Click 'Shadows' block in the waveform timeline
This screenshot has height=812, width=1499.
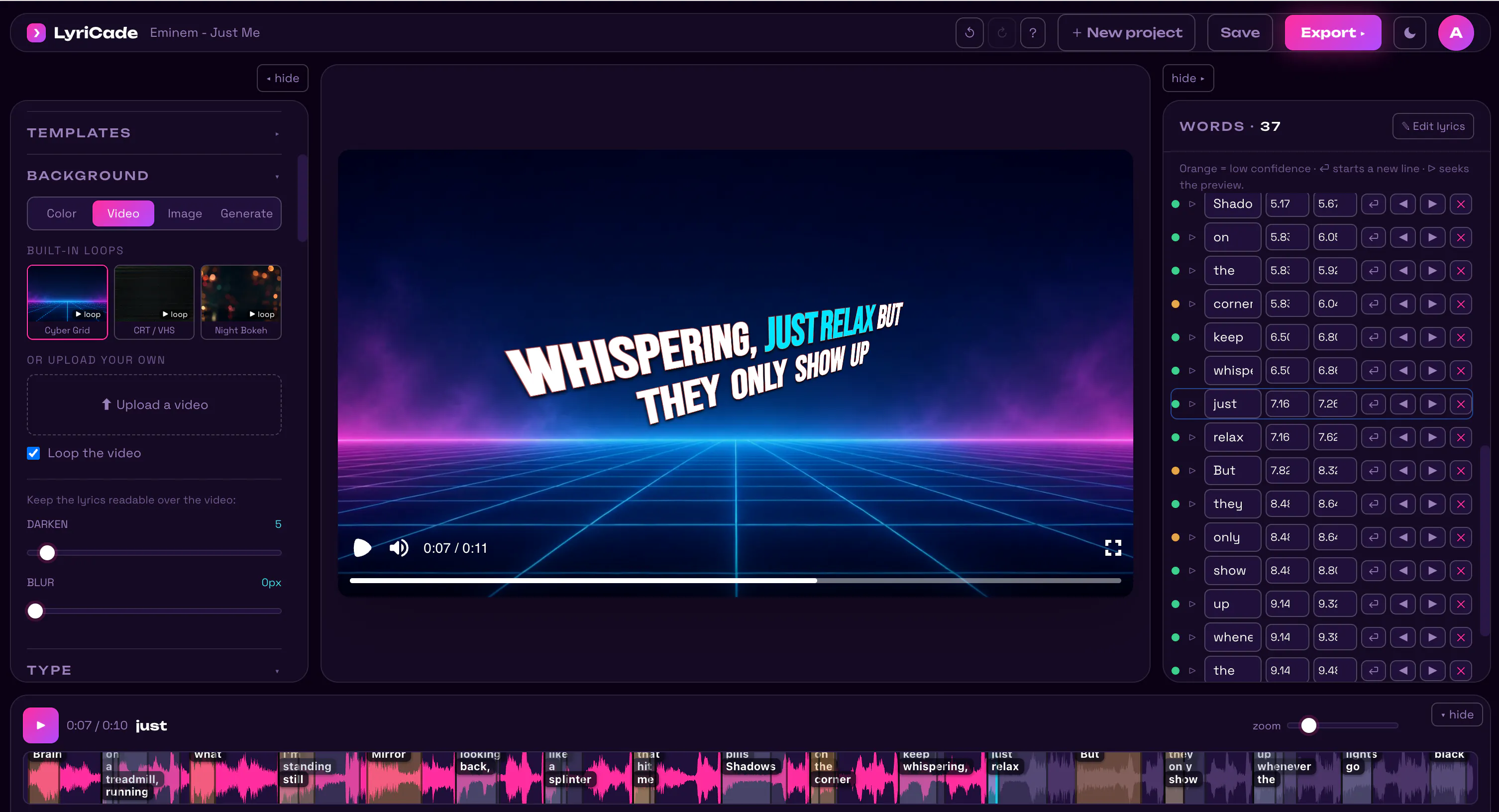[750, 767]
